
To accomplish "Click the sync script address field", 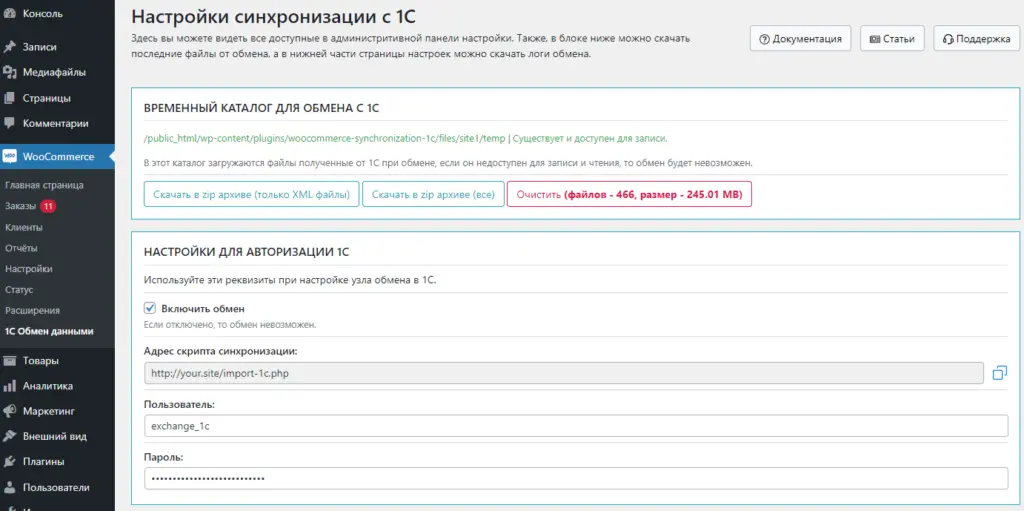I will [564, 373].
